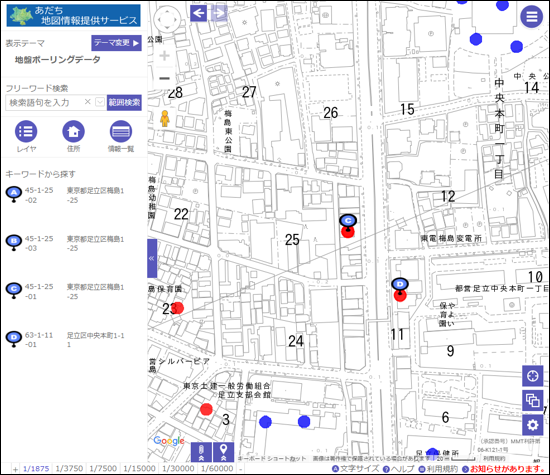Collapse the side panel with « handle
550x475 pixels.
tap(152, 259)
